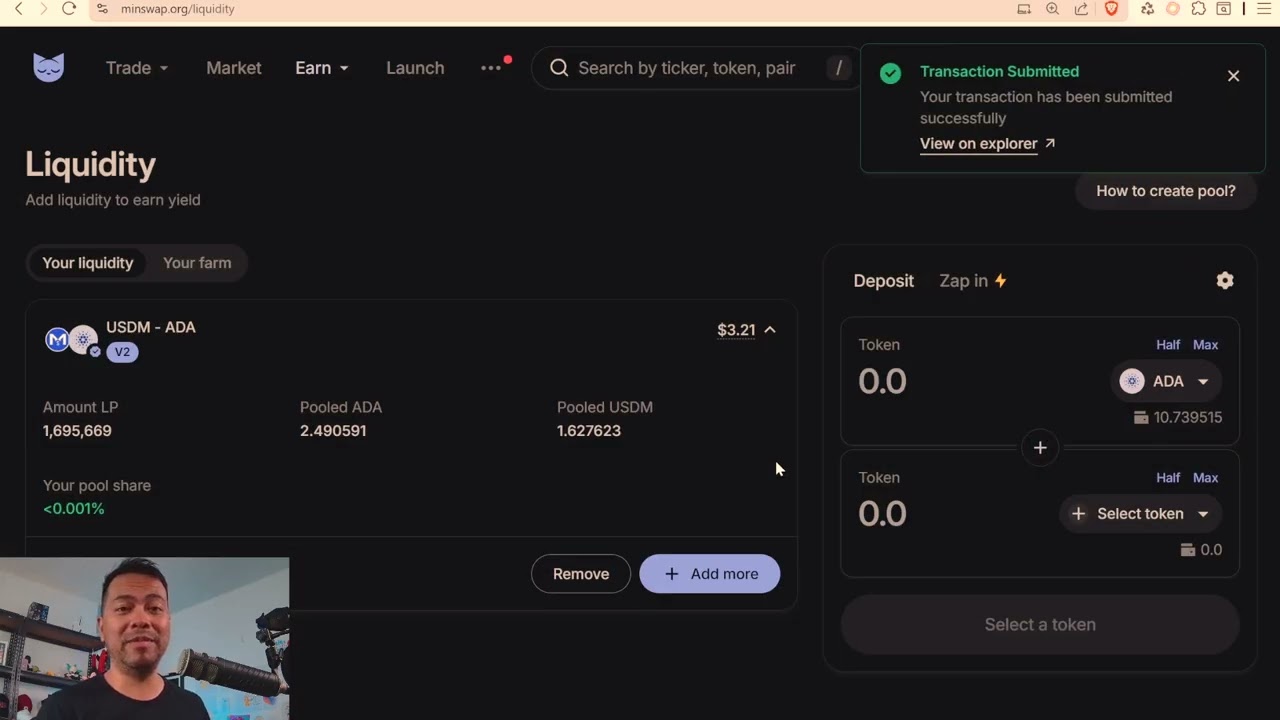The width and height of the screenshot is (1280, 720).
Task: Open Brave Shields lion icon
Action: click(1111, 9)
